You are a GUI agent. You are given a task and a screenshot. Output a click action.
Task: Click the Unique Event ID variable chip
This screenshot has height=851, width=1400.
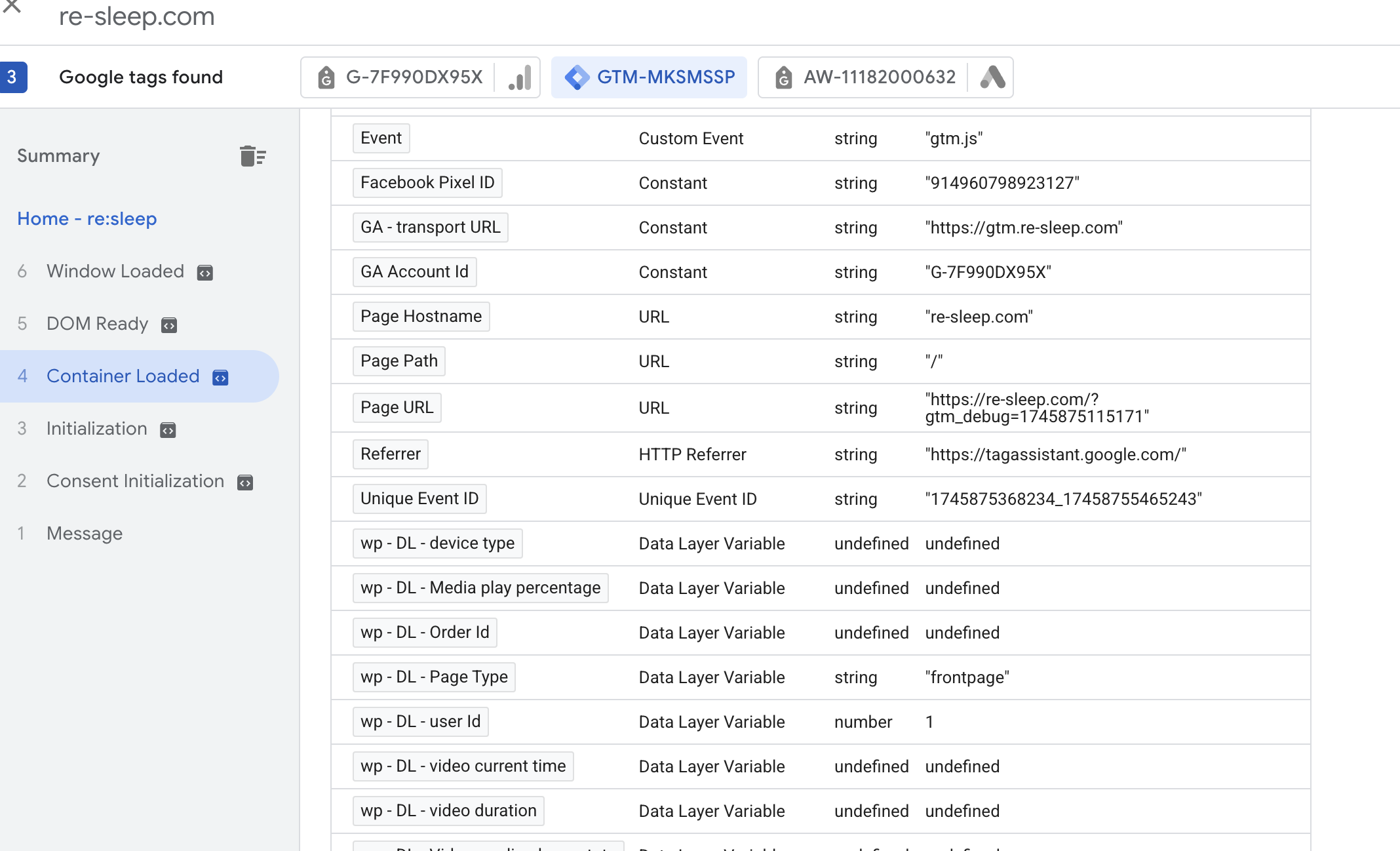(419, 498)
